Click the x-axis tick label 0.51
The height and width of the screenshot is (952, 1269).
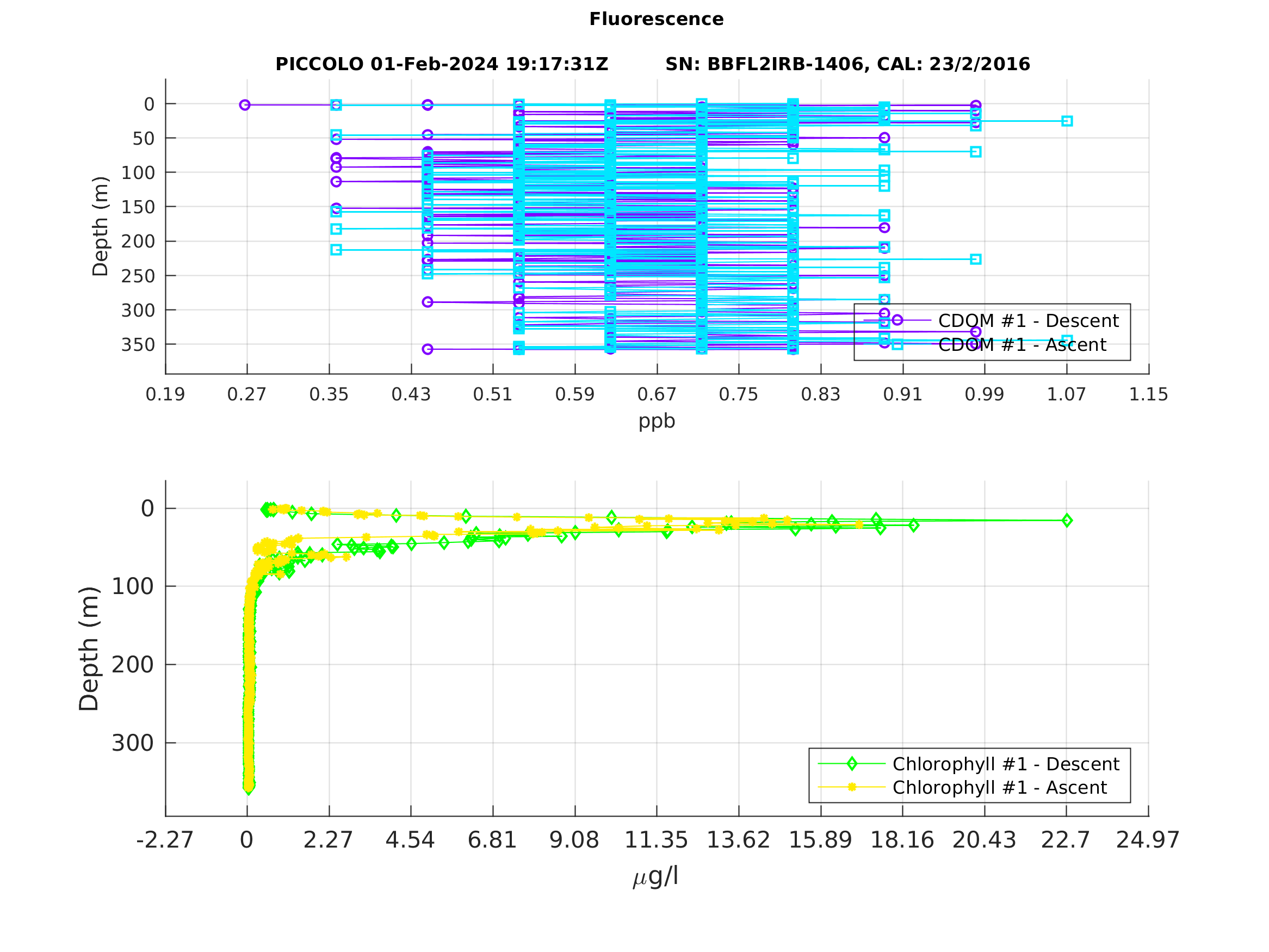pos(493,395)
